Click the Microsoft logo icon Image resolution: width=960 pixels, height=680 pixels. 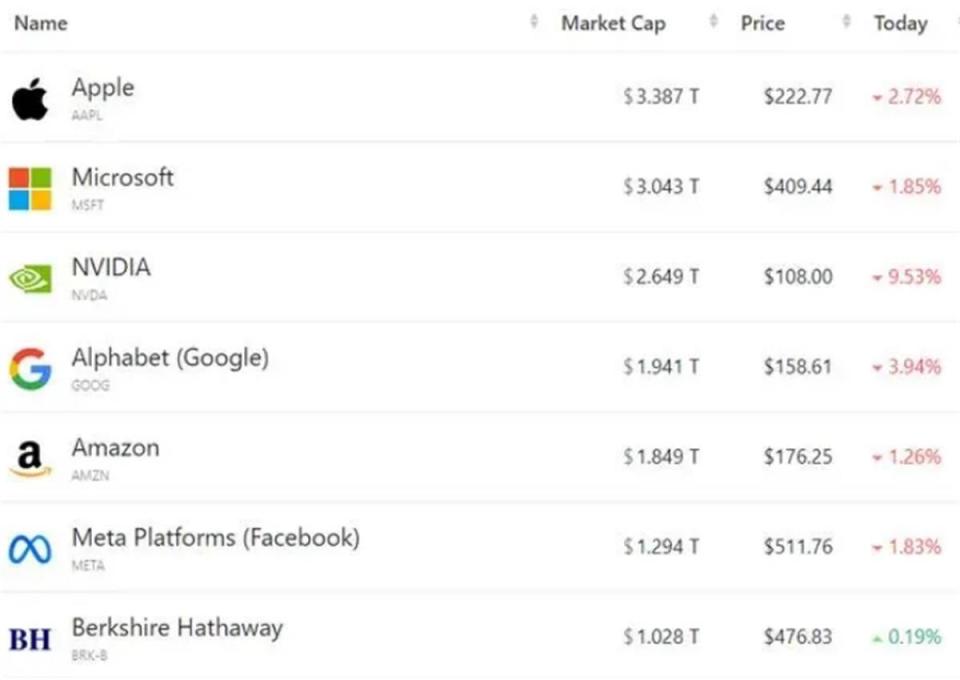click(x=30, y=189)
